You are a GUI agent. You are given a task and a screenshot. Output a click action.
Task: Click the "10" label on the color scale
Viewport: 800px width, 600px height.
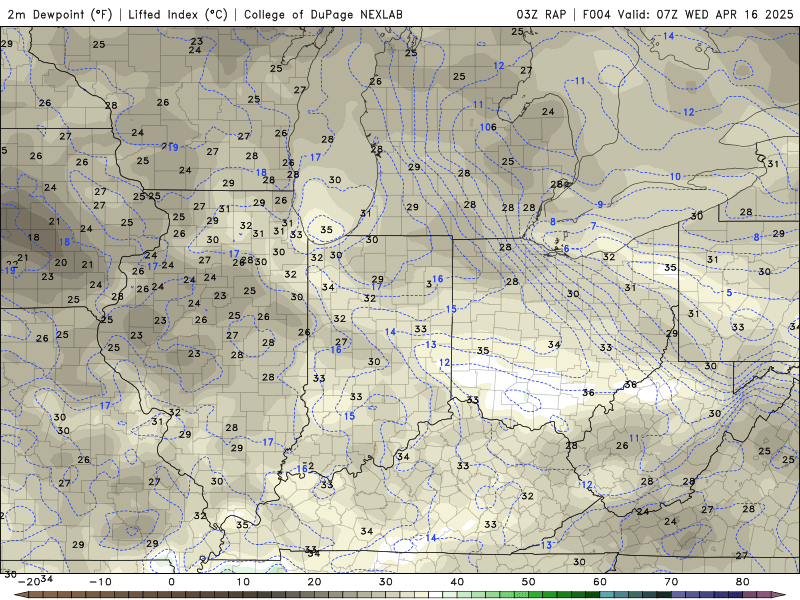243,582
